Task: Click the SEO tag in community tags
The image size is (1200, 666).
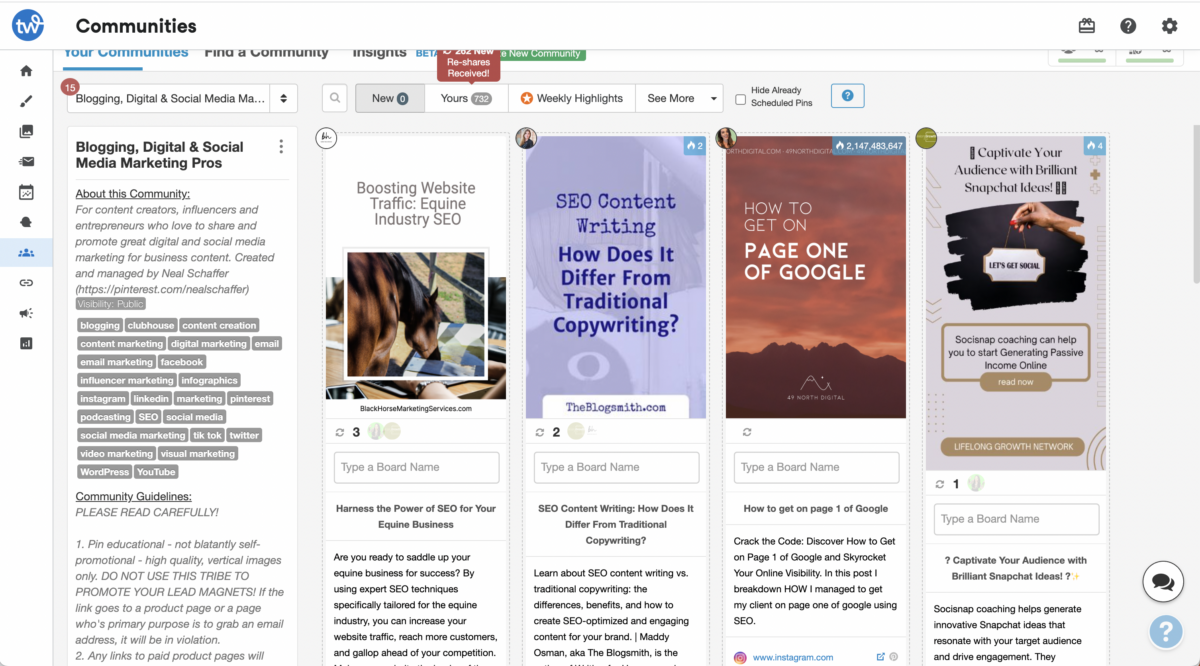Action: pos(148,417)
